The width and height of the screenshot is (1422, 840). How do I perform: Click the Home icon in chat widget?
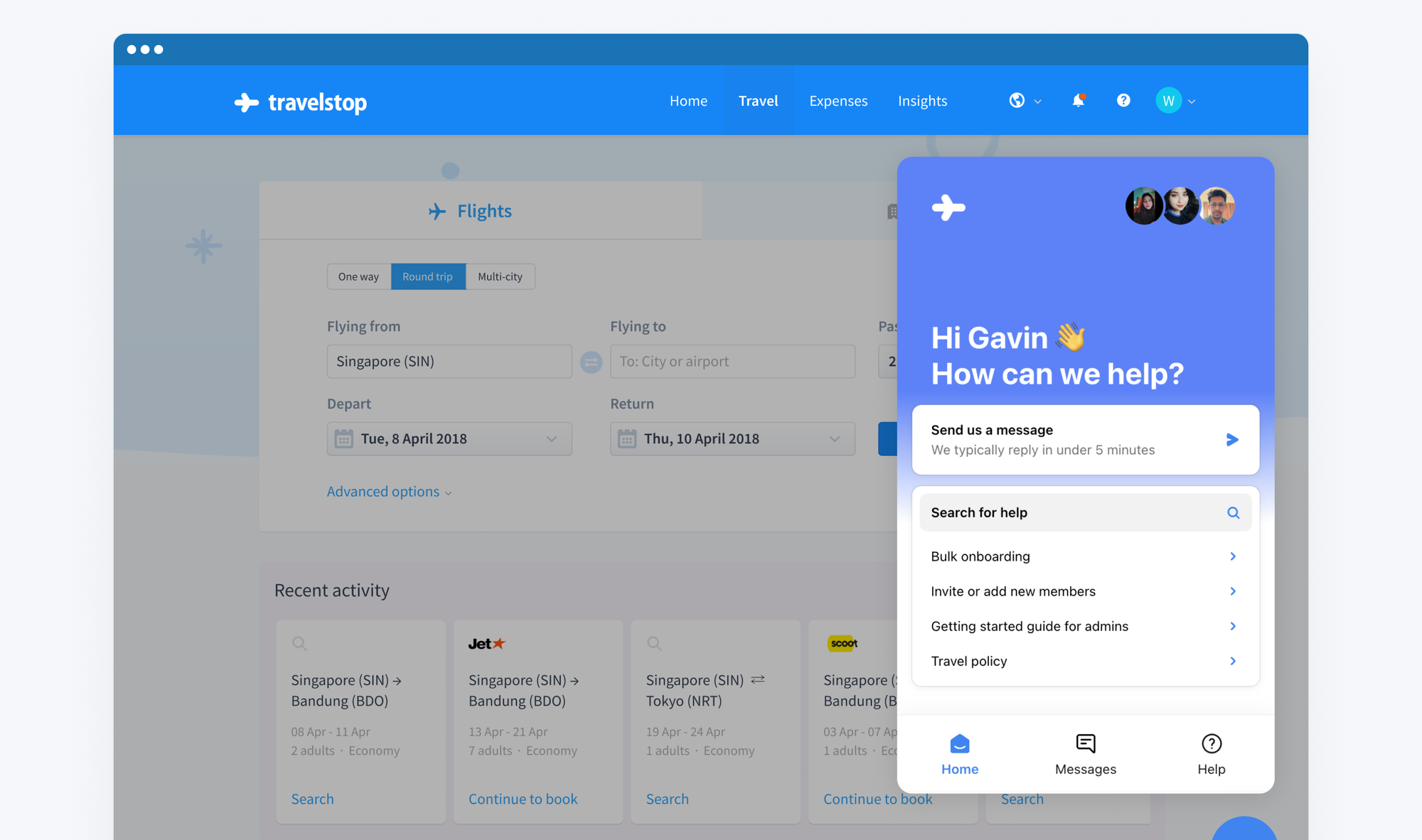coord(960,743)
